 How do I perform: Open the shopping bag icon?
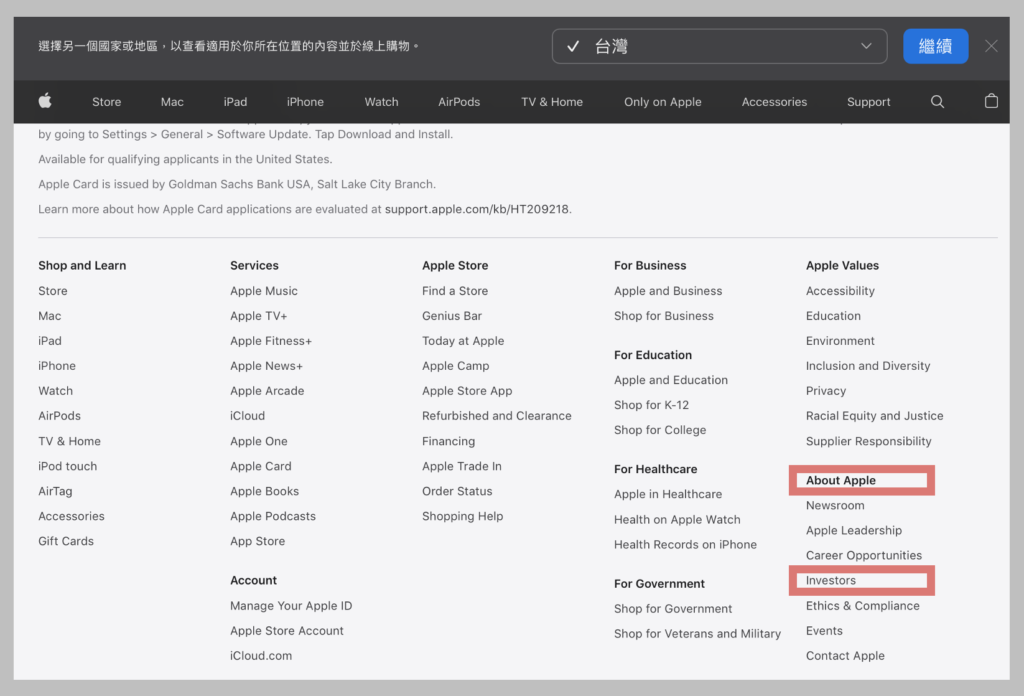tap(991, 101)
